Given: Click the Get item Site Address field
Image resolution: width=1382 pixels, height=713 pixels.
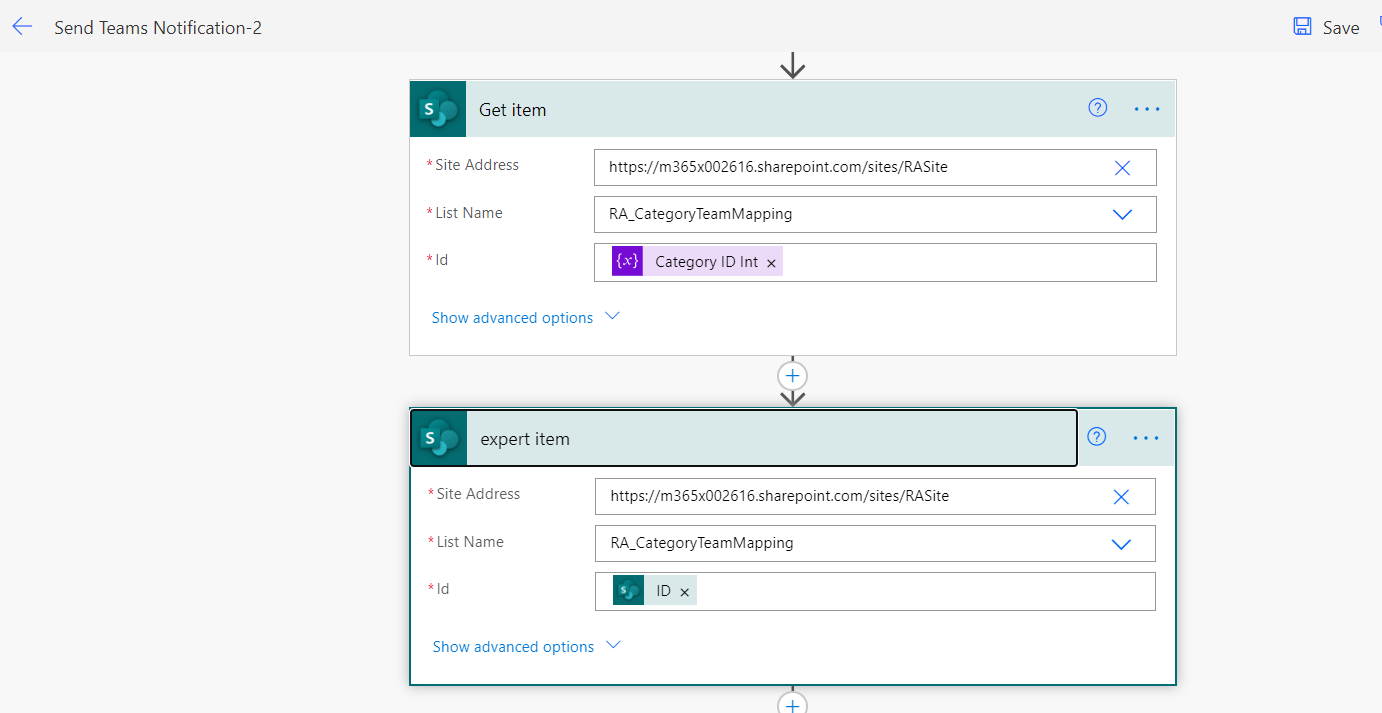Looking at the screenshot, I should [875, 167].
